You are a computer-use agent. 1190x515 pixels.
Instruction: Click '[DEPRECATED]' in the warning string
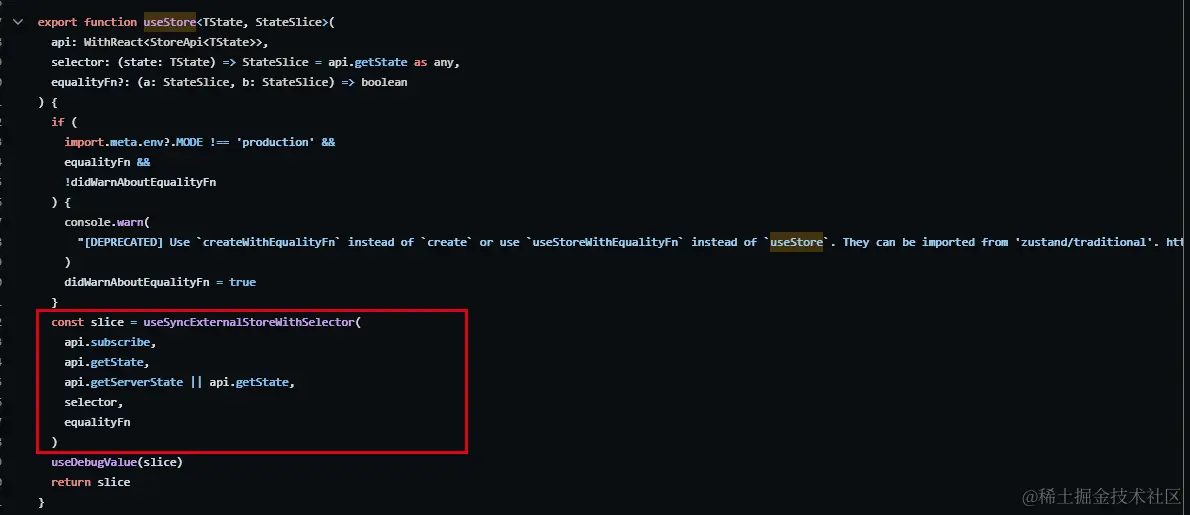coord(124,242)
